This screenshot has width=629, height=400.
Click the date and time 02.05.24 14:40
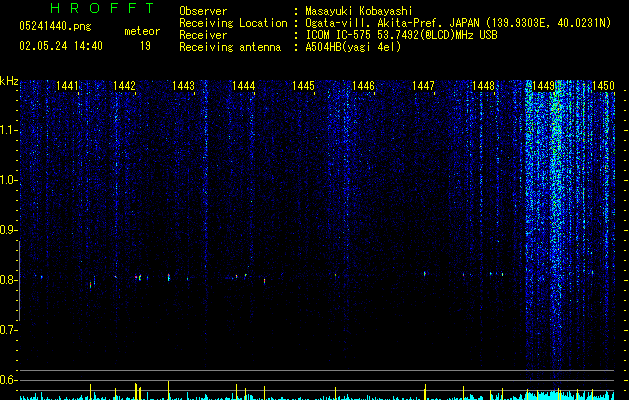pyautogui.click(x=61, y=46)
